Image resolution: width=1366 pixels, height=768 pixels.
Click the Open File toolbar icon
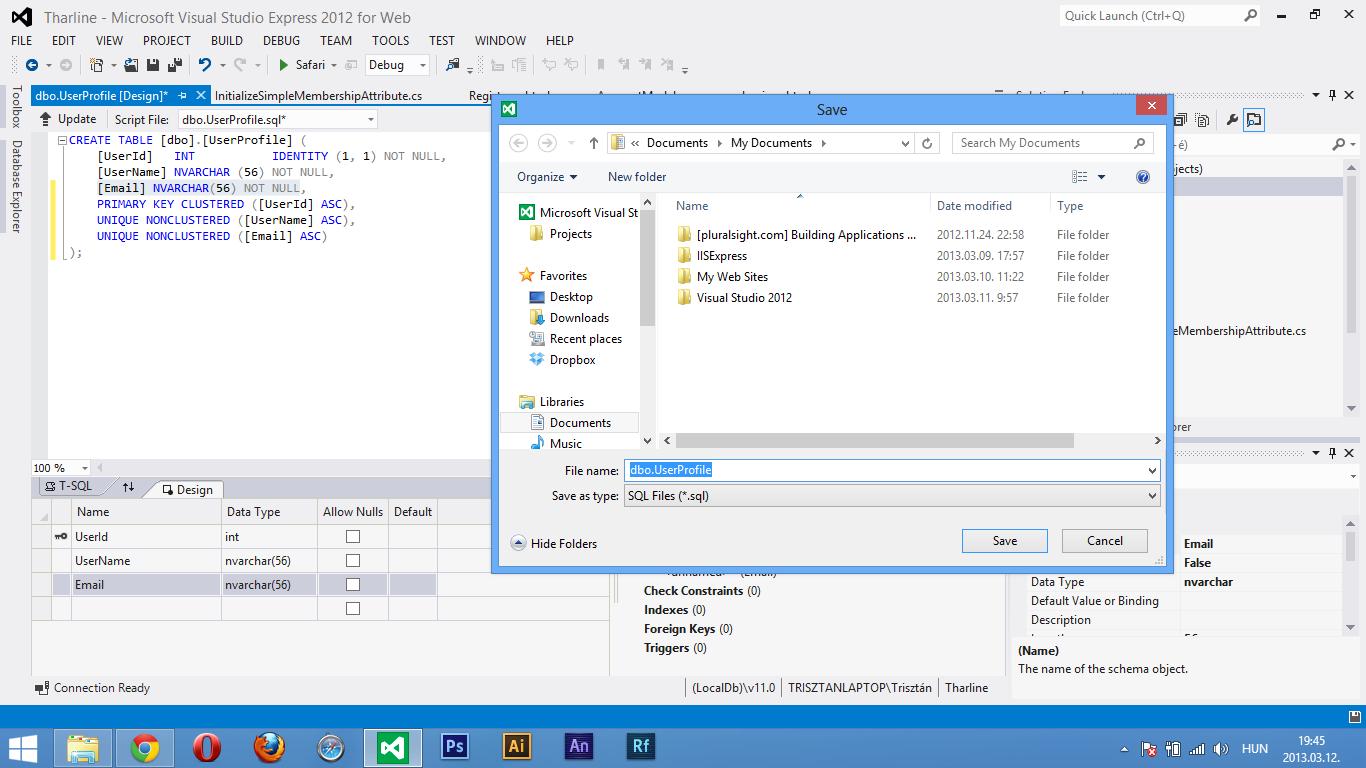pos(133,65)
